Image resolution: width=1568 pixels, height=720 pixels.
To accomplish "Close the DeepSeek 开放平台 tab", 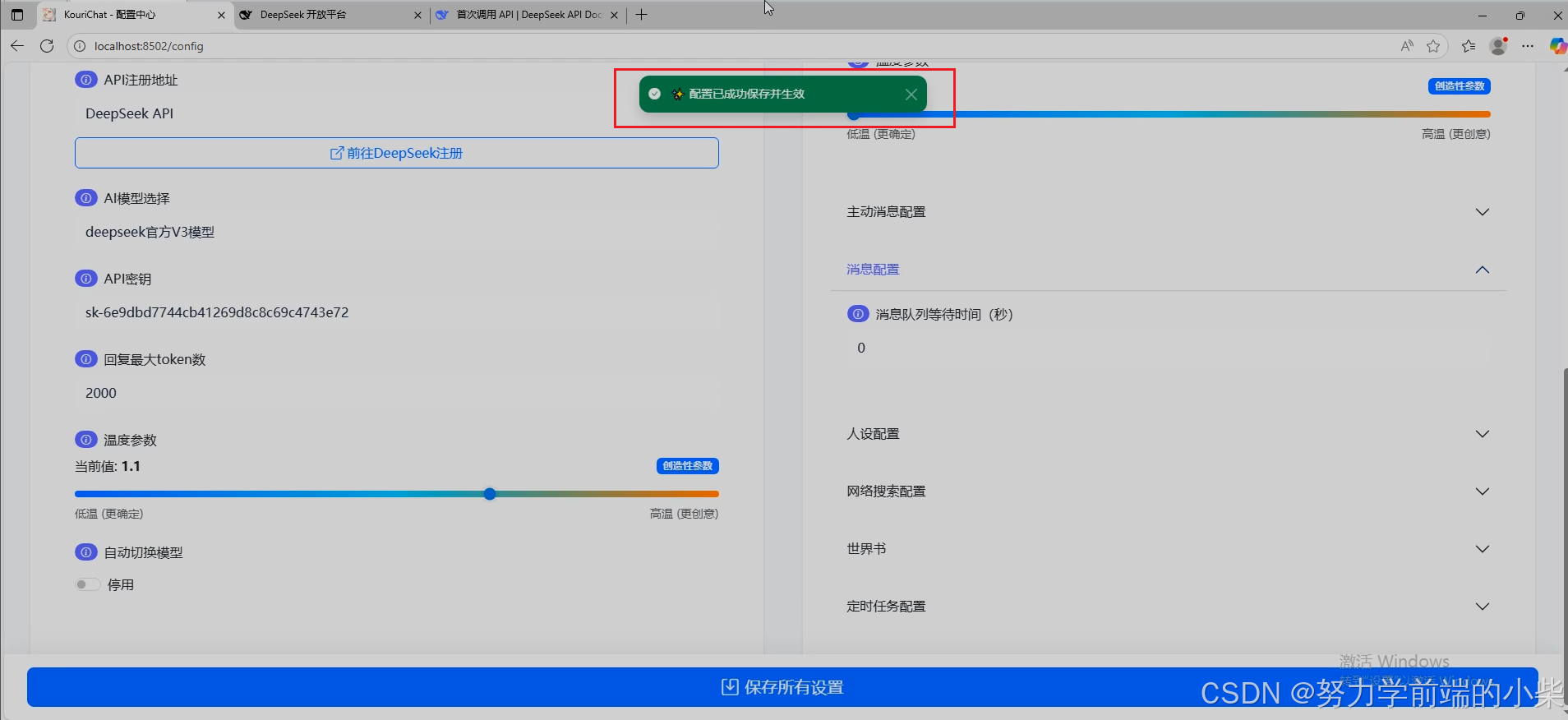I will click(x=417, y=15).
